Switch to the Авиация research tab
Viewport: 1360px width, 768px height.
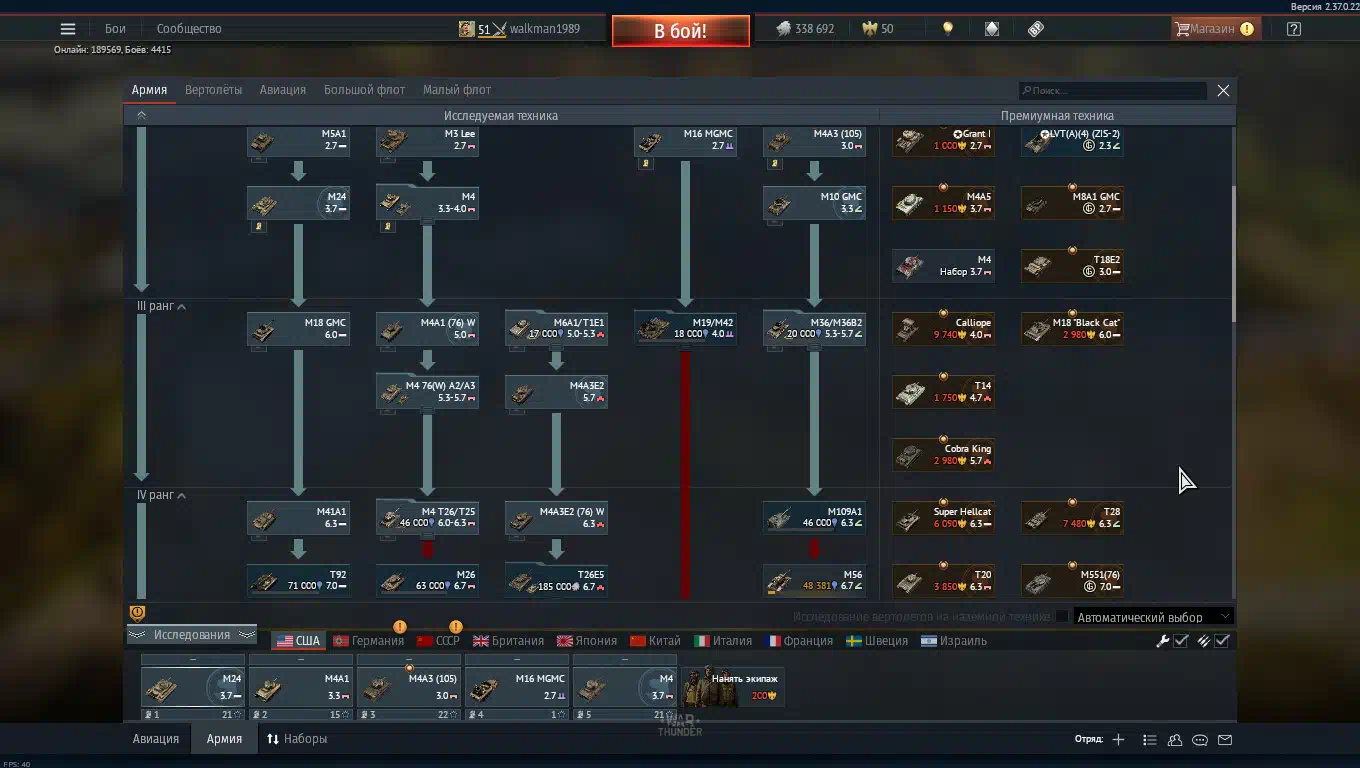tap(283, 90)
